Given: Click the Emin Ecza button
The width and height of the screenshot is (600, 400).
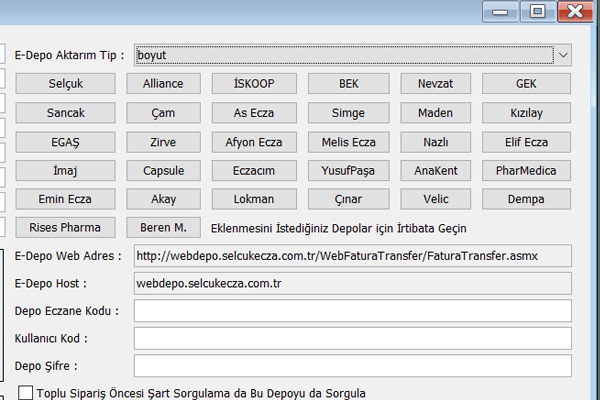Looking at the screenshot, I should tap(65, 199).
